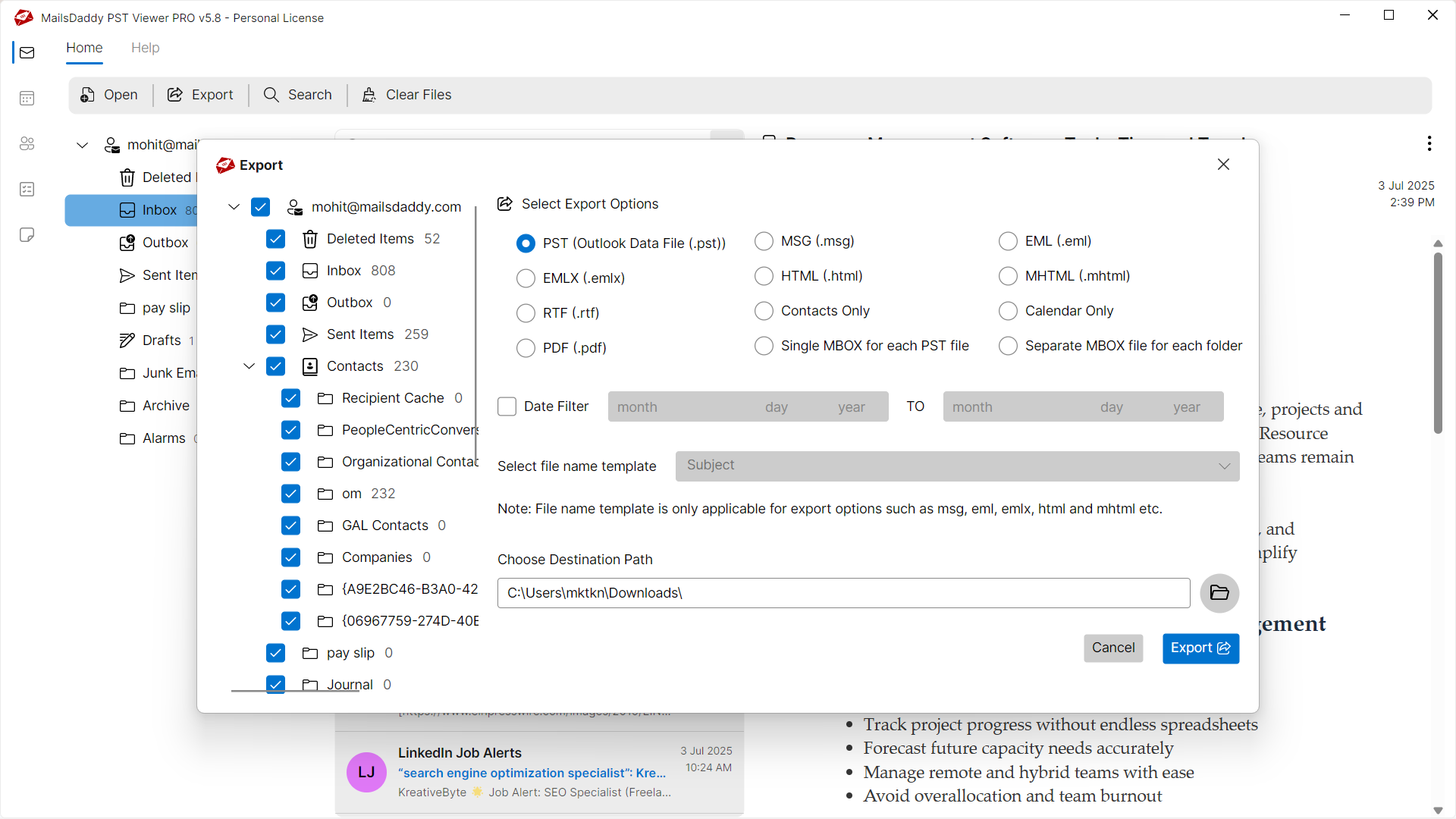Viewport: 1456px width, 819px height.
Task: Select the EML (.eml) radio button
Action: pyautogui.click(x=1008, y=241)
